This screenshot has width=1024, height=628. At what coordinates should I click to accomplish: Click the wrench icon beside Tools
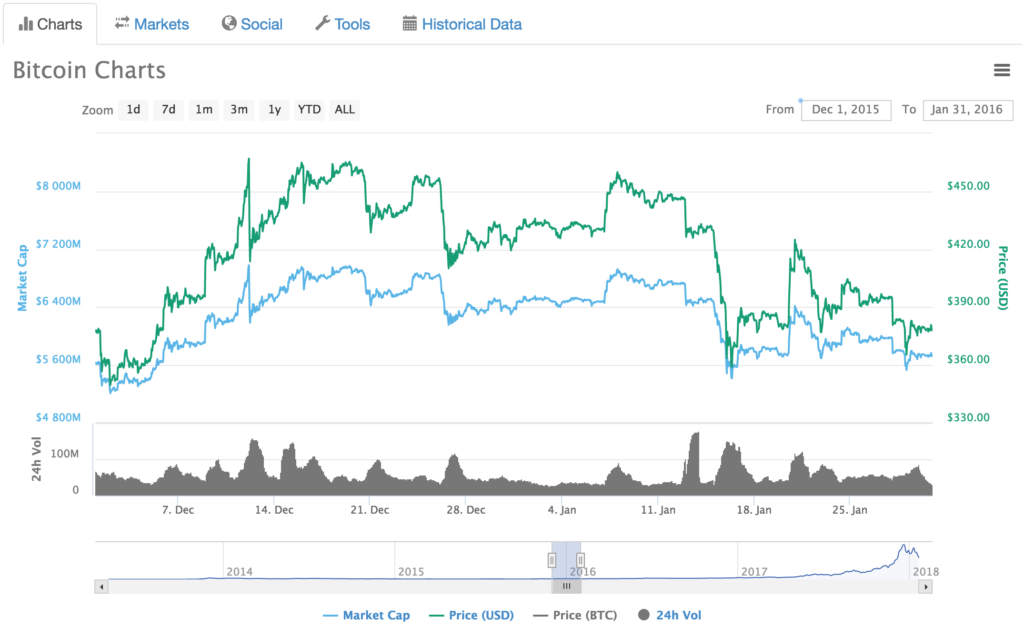322,24
